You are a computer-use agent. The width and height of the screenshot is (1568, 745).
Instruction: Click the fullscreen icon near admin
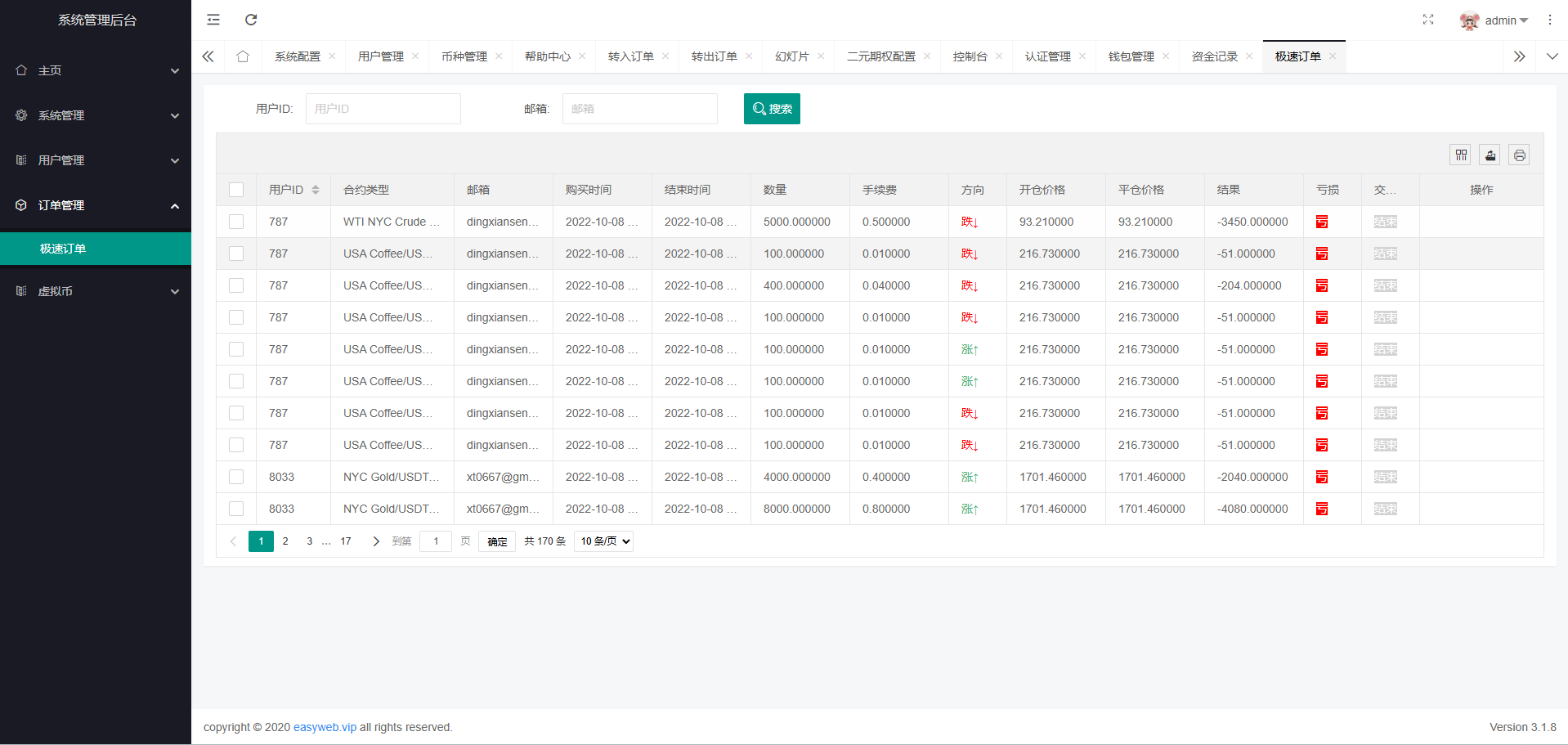pos(1427,20)
